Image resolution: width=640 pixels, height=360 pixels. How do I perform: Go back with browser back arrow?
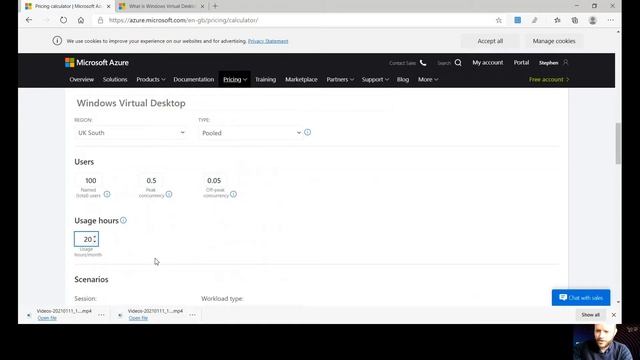pos(29,20)
